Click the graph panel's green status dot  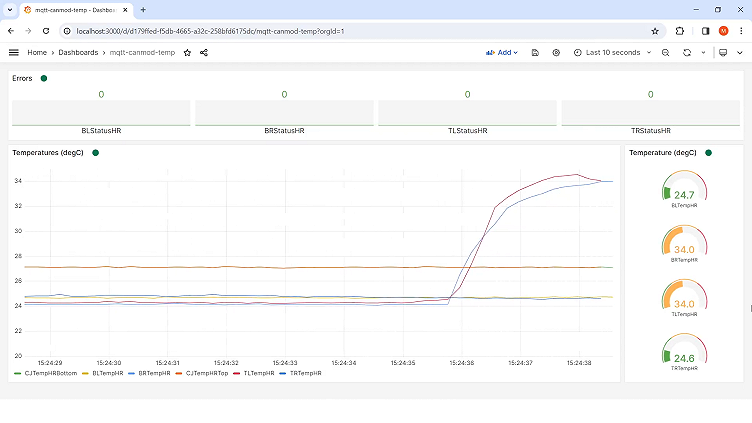click(x=95, y=153)
